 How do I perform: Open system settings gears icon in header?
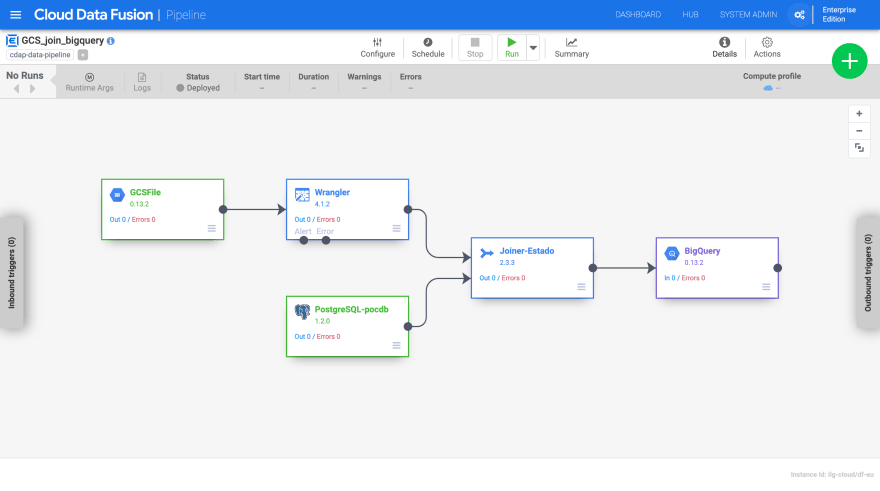pyautogui.click(x=799, y=15)
